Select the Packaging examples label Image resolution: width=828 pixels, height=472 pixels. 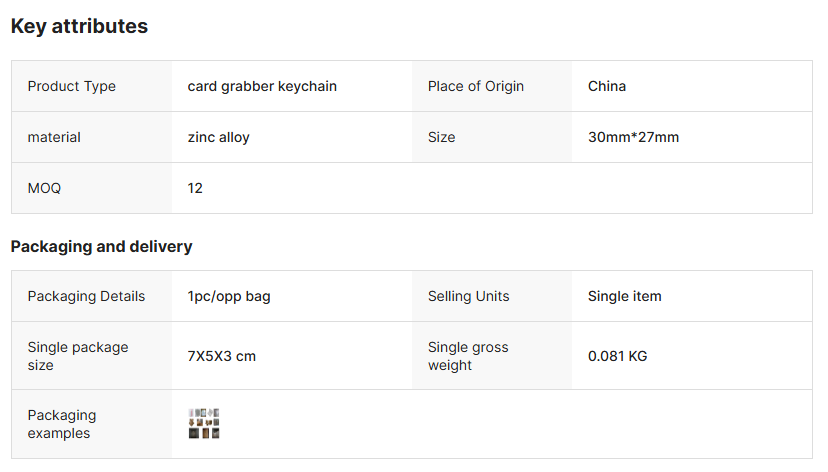[62, 424]
